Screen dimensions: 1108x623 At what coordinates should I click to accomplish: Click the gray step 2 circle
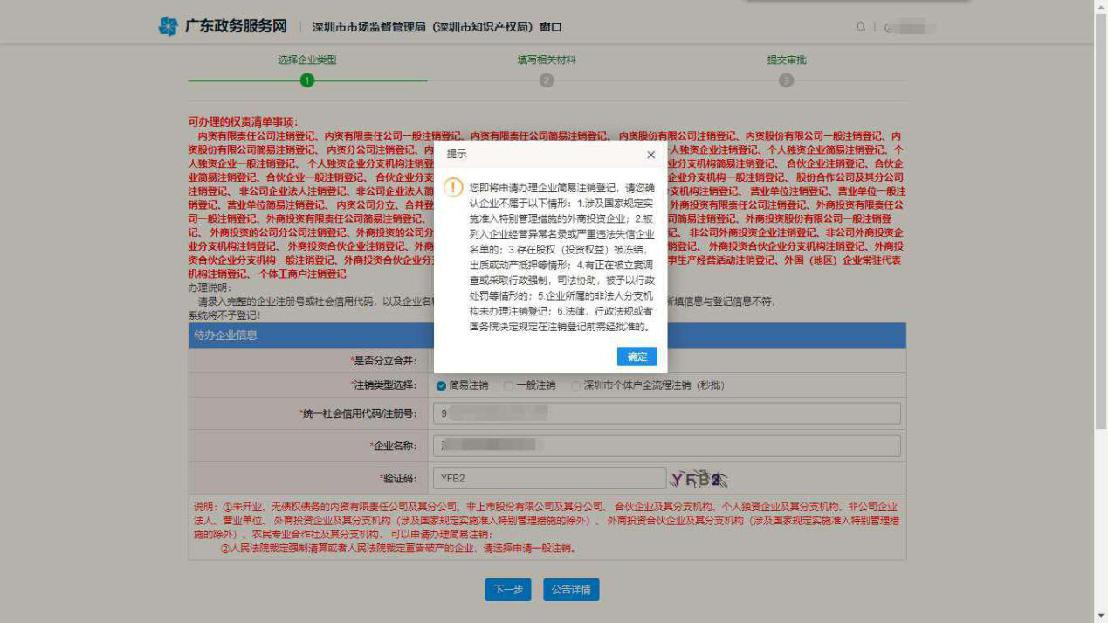click(546, 80)
